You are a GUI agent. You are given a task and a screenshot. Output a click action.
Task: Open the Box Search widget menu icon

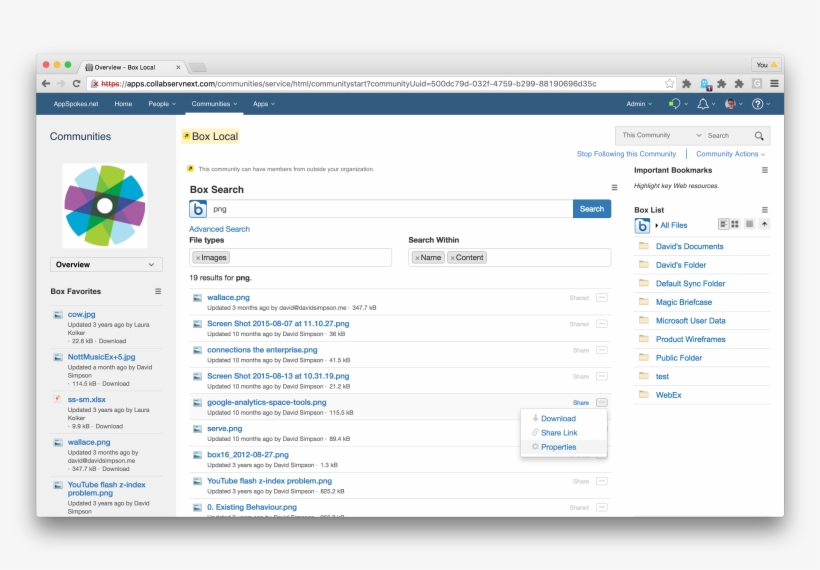(x=614, y=188)
